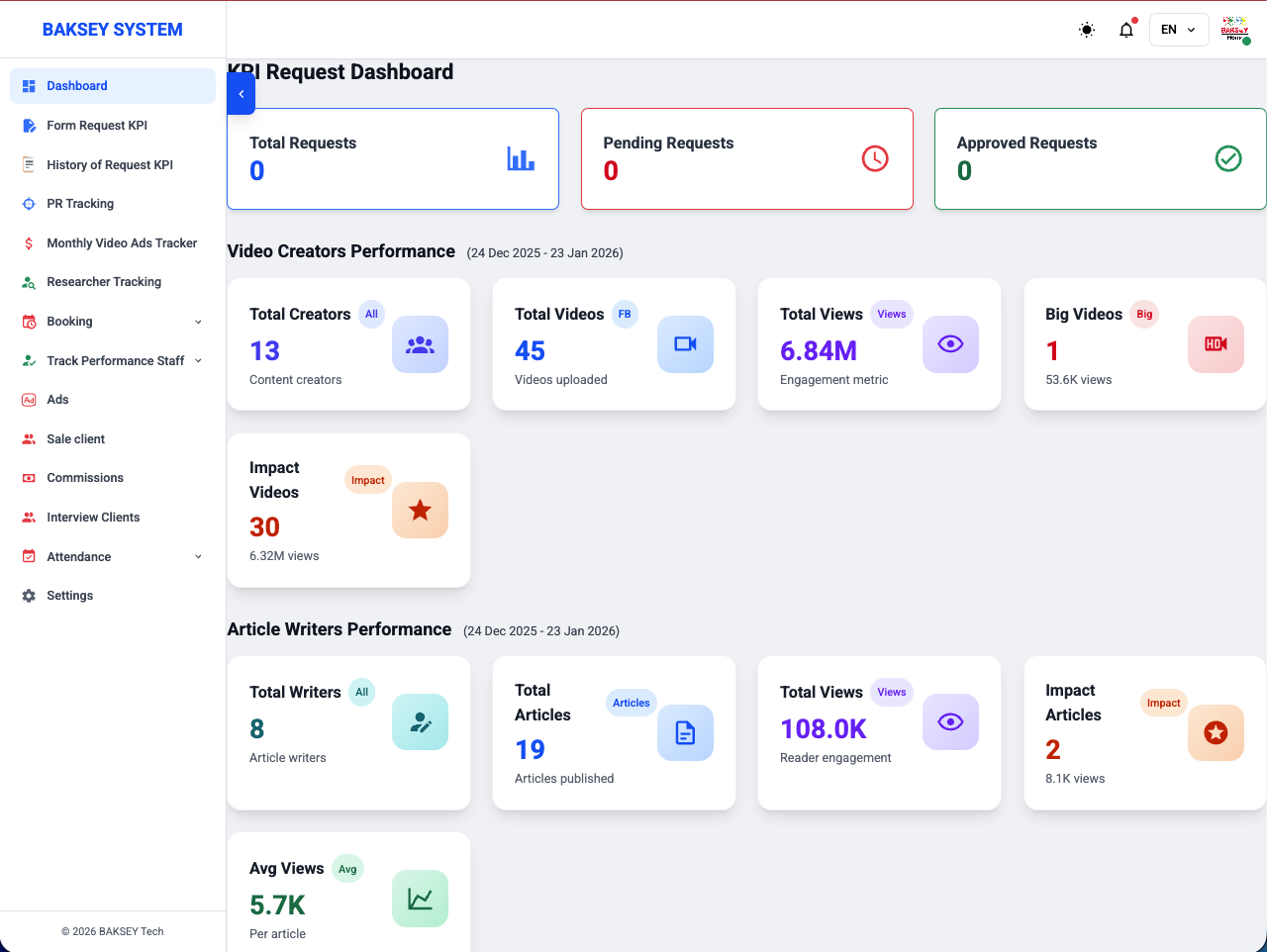Open the notifications bell

click(x=1126, y=30)
